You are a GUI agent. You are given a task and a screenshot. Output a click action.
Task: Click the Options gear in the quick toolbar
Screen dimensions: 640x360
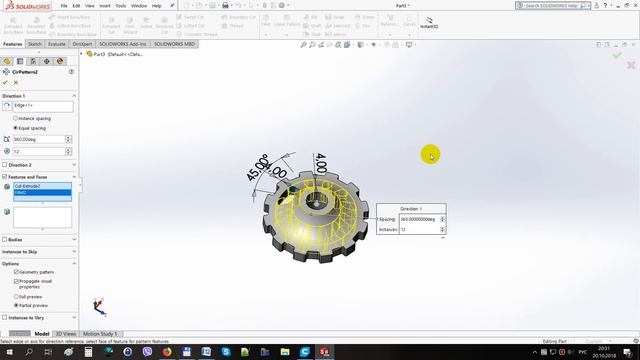282,6
